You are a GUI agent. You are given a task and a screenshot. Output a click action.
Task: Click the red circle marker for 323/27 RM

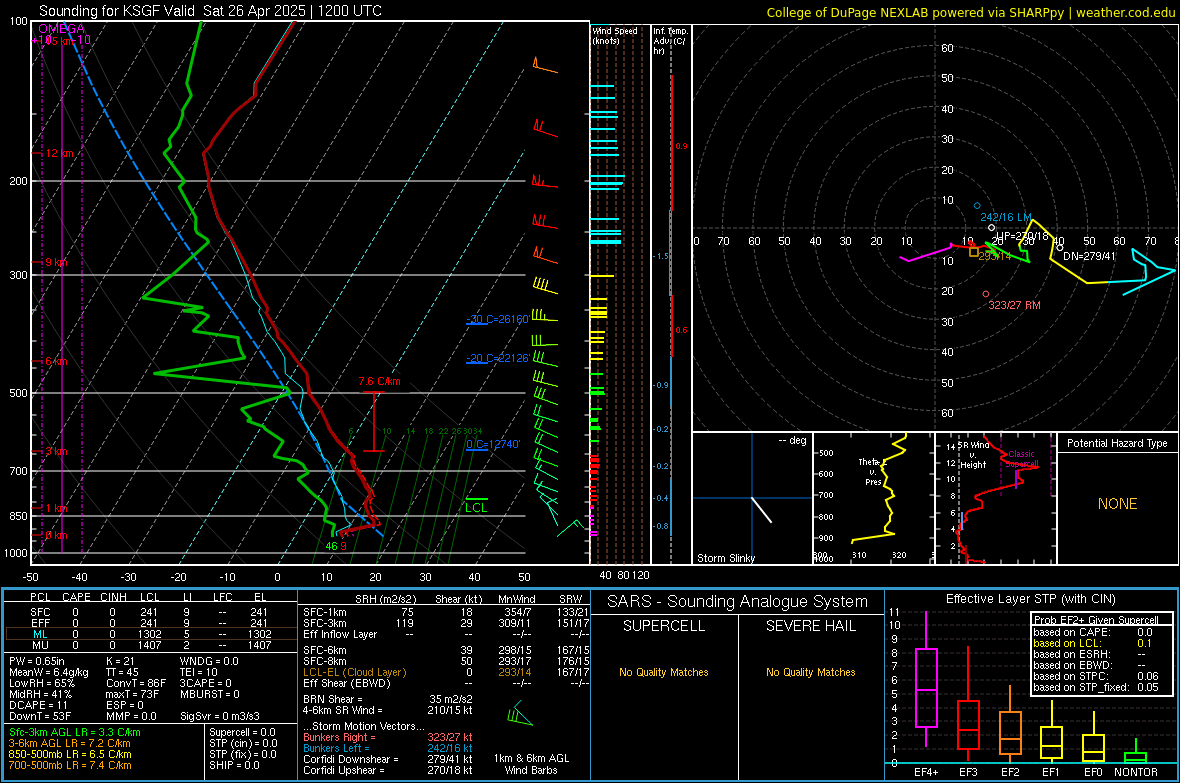coord(986,294)
